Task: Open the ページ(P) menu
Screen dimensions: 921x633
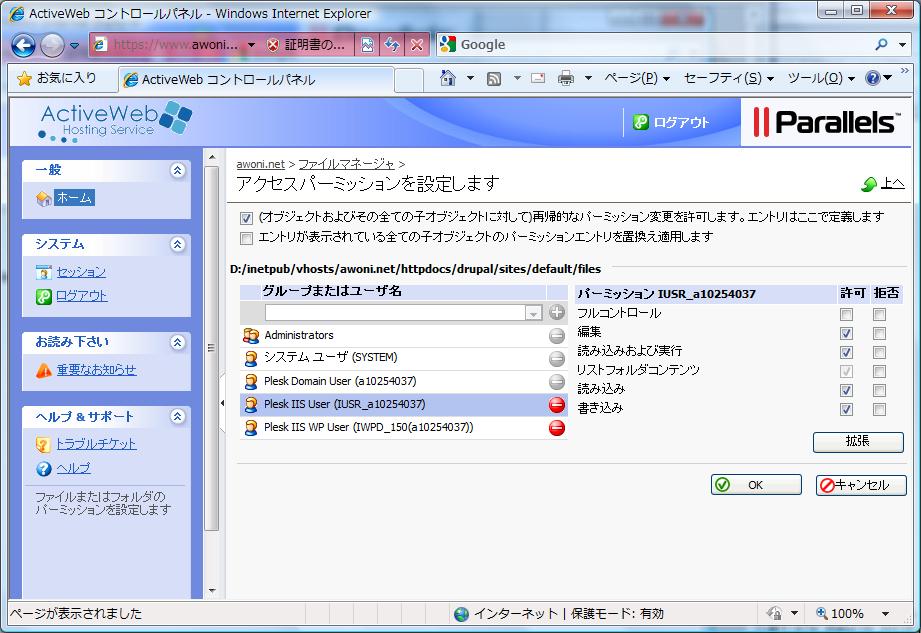Action: [637, 78]
